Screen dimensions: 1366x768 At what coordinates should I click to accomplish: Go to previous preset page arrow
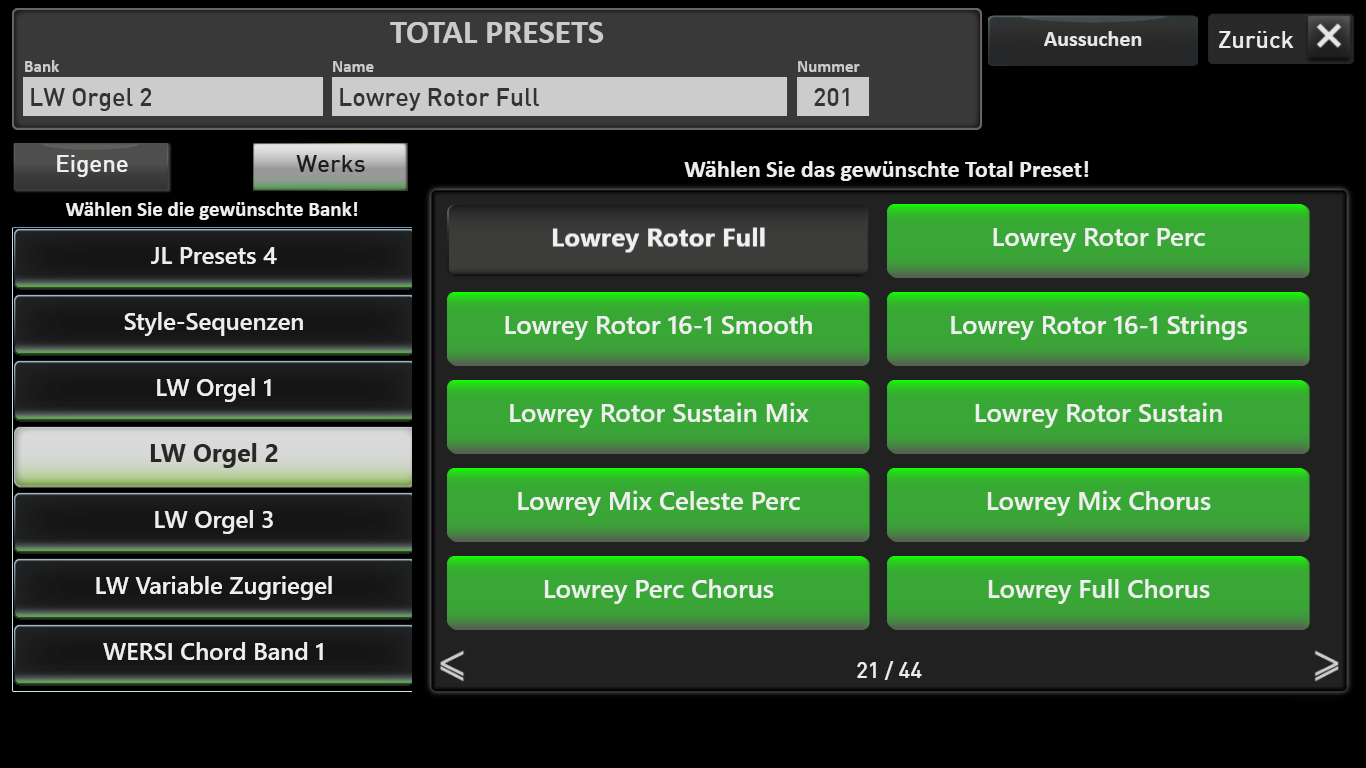(452, 666)
